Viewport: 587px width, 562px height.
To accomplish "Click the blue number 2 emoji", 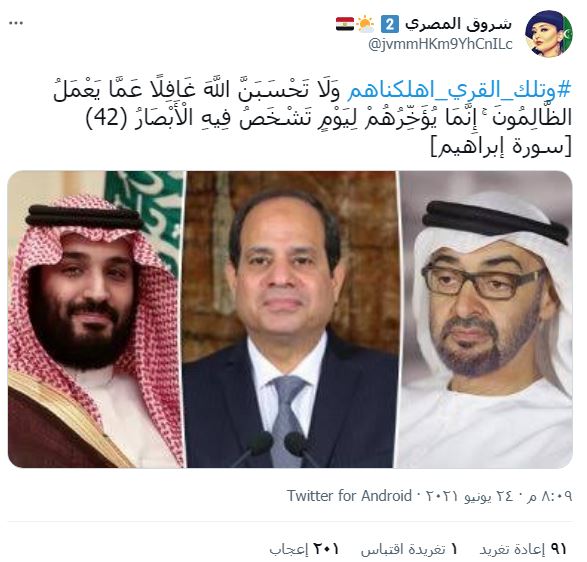I will click(x=390, y=24).
